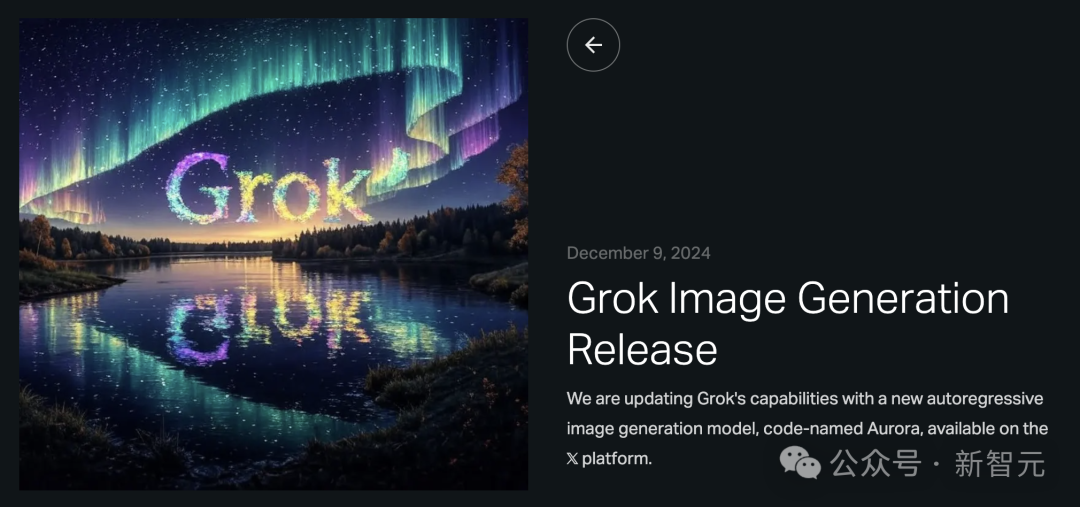Click the back arrow button
The width and height of the screenshot is (1080, 507).
(593, 45)
